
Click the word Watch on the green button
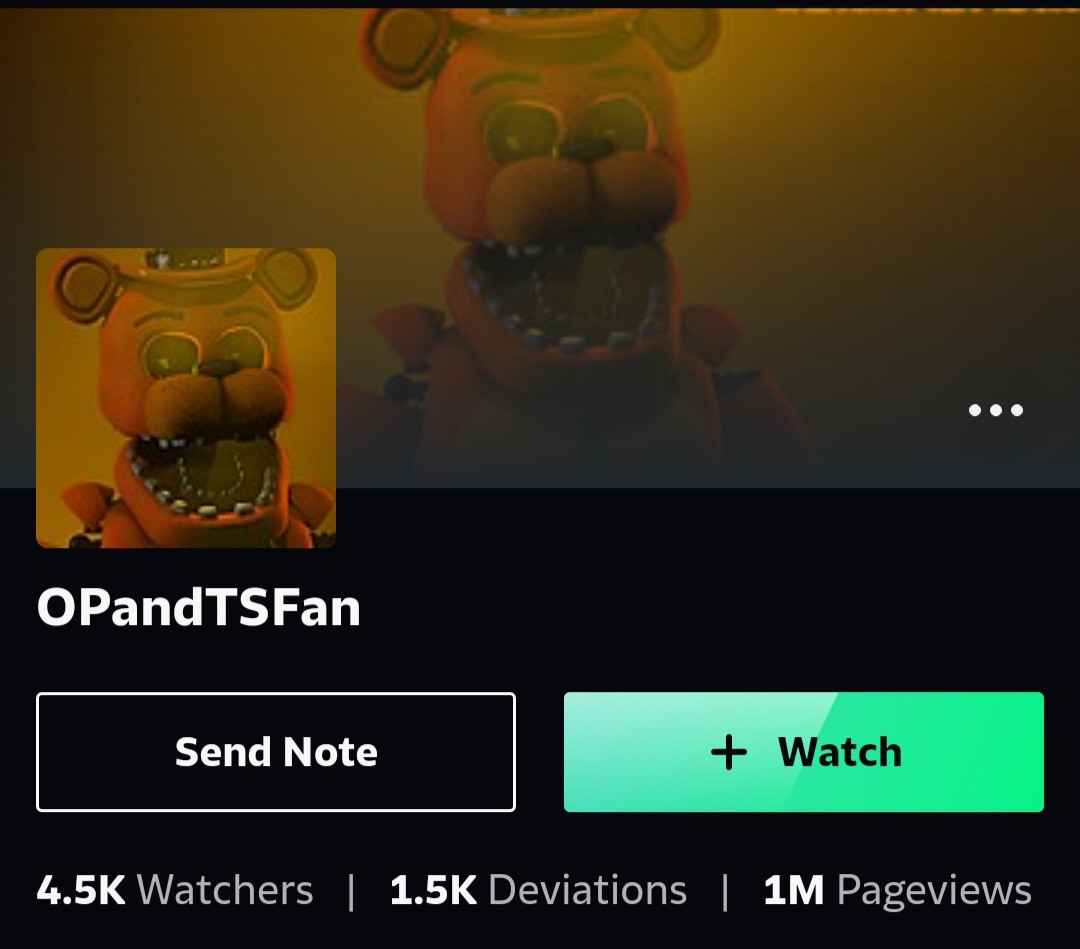(840, 752)
